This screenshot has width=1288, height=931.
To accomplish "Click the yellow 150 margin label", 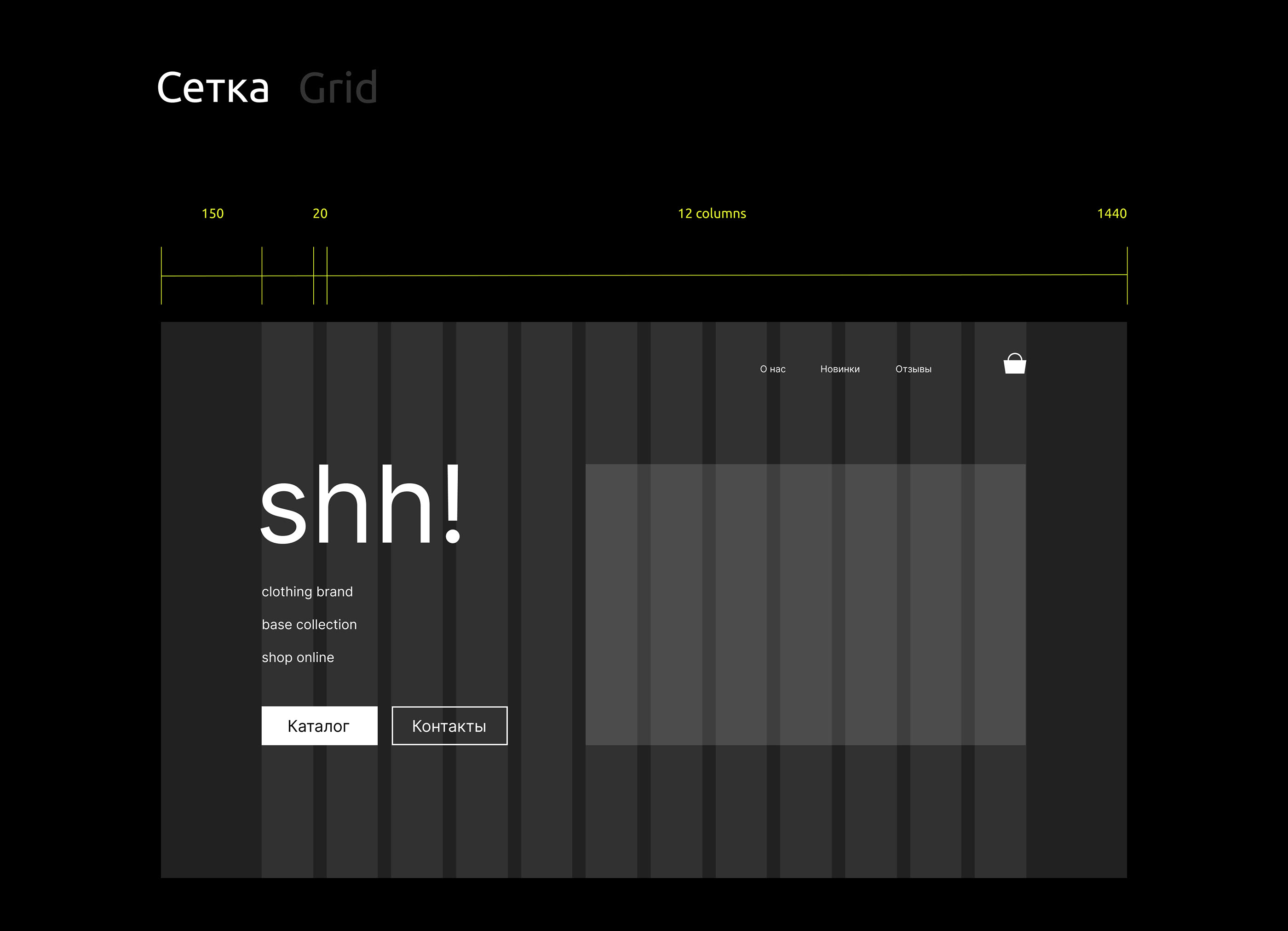I will coord(213,213).
